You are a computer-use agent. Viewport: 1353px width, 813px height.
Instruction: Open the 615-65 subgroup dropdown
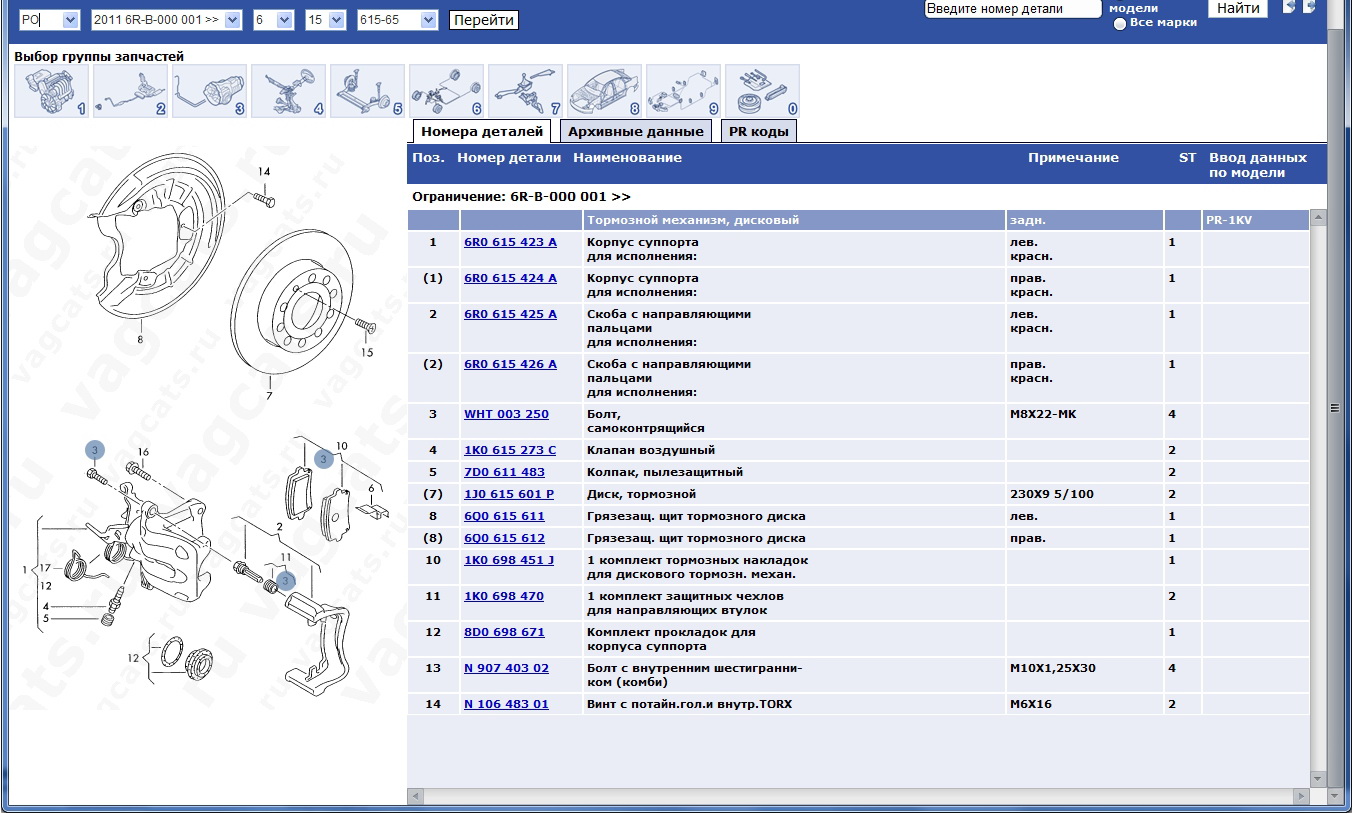pos(398,20)
